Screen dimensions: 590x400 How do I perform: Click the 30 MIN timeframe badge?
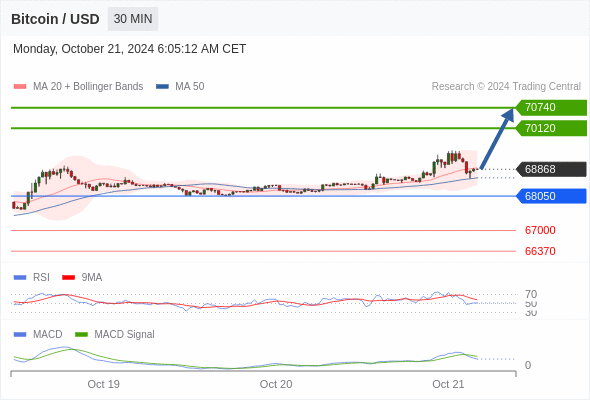133,19
